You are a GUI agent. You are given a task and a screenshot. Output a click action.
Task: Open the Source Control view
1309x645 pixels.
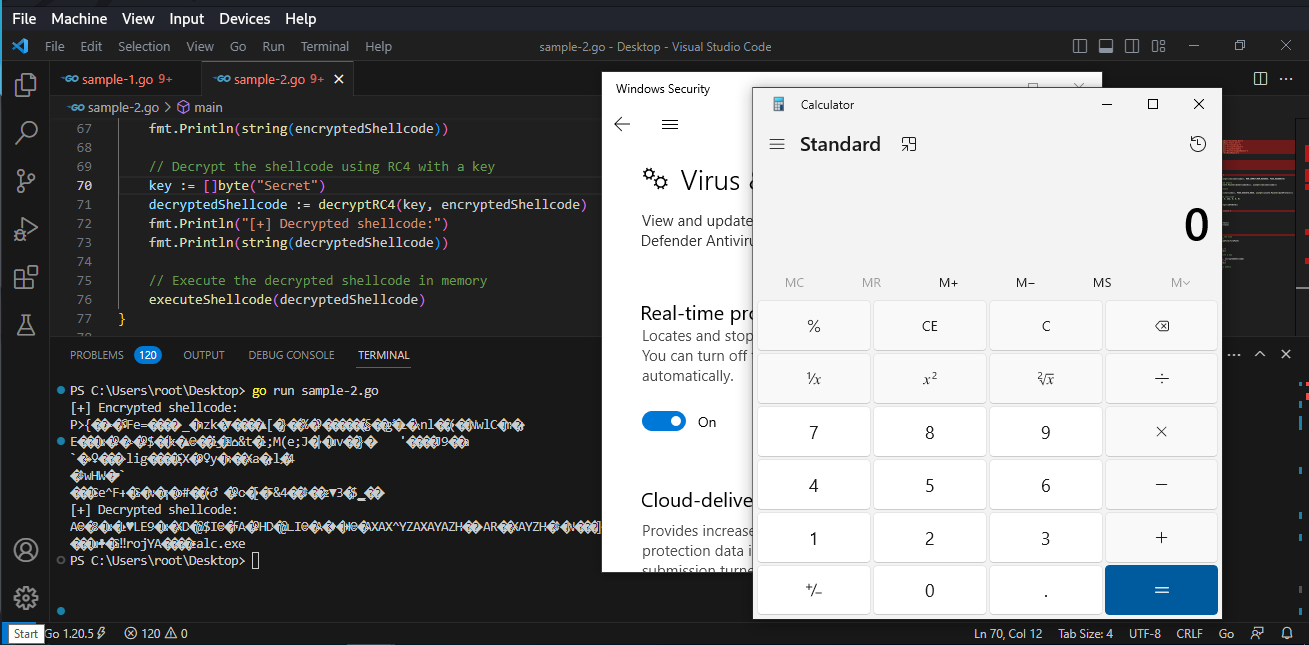coord(26,181)
